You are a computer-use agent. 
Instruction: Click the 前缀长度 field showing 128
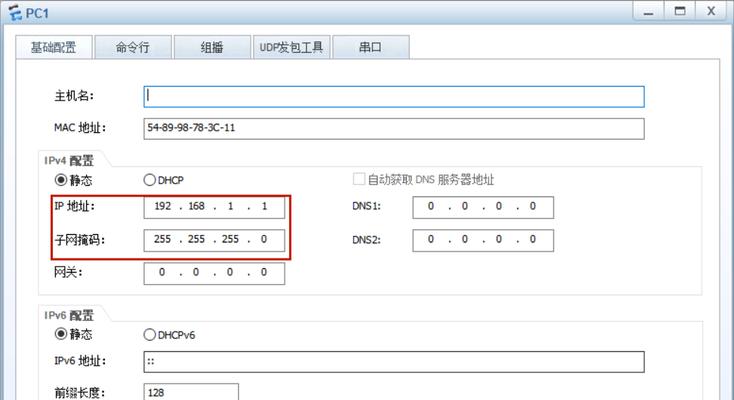[191, 392]
